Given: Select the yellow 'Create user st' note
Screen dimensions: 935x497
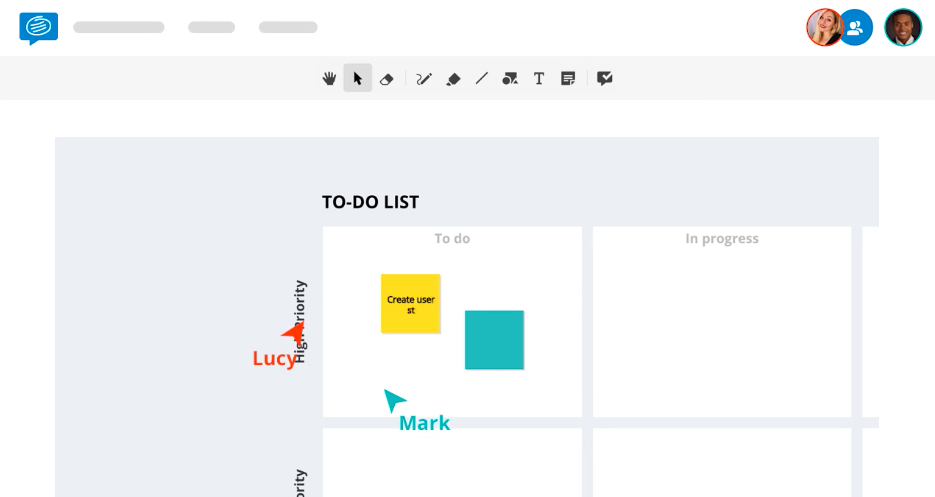Looking at the screenshot, I should point(411,304).
